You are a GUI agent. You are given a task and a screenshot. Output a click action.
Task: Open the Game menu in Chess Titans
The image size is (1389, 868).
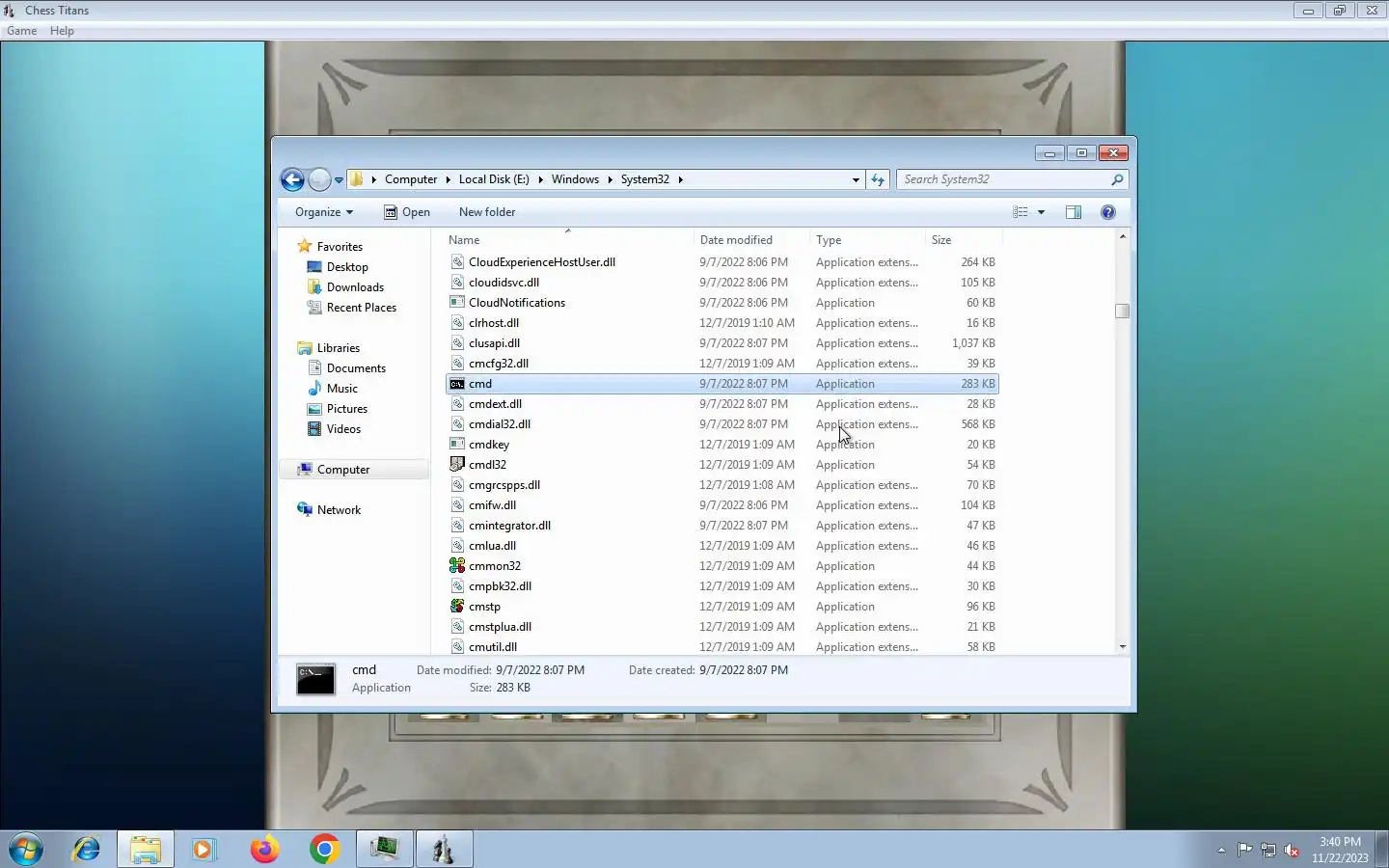pyautogui.click(x=21, y=31)
